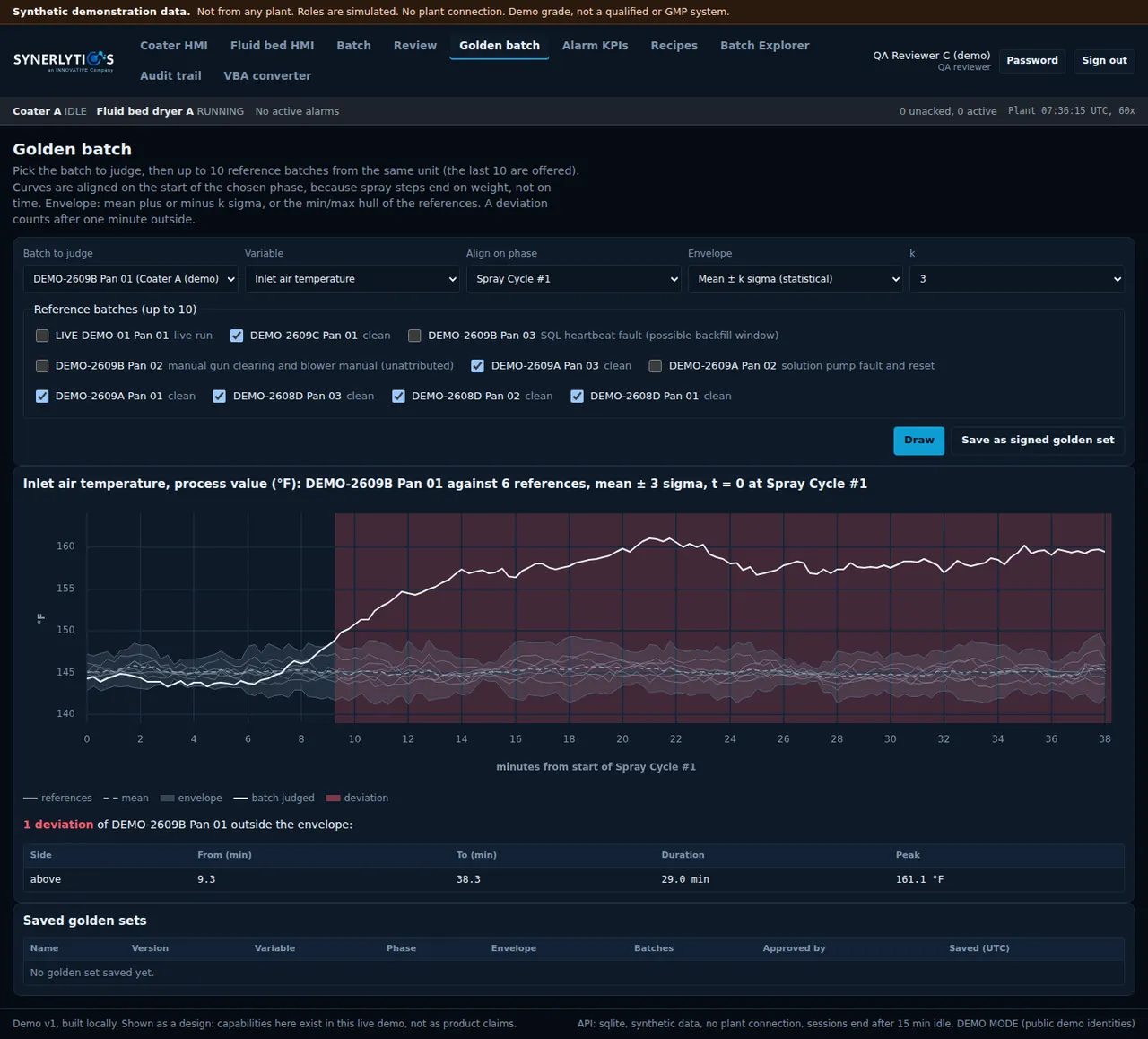Image resolution: width=1148 pixels, height=1039 pixels.
Task: Open the Batch to judge dropdown
Action: click(130, 279)
